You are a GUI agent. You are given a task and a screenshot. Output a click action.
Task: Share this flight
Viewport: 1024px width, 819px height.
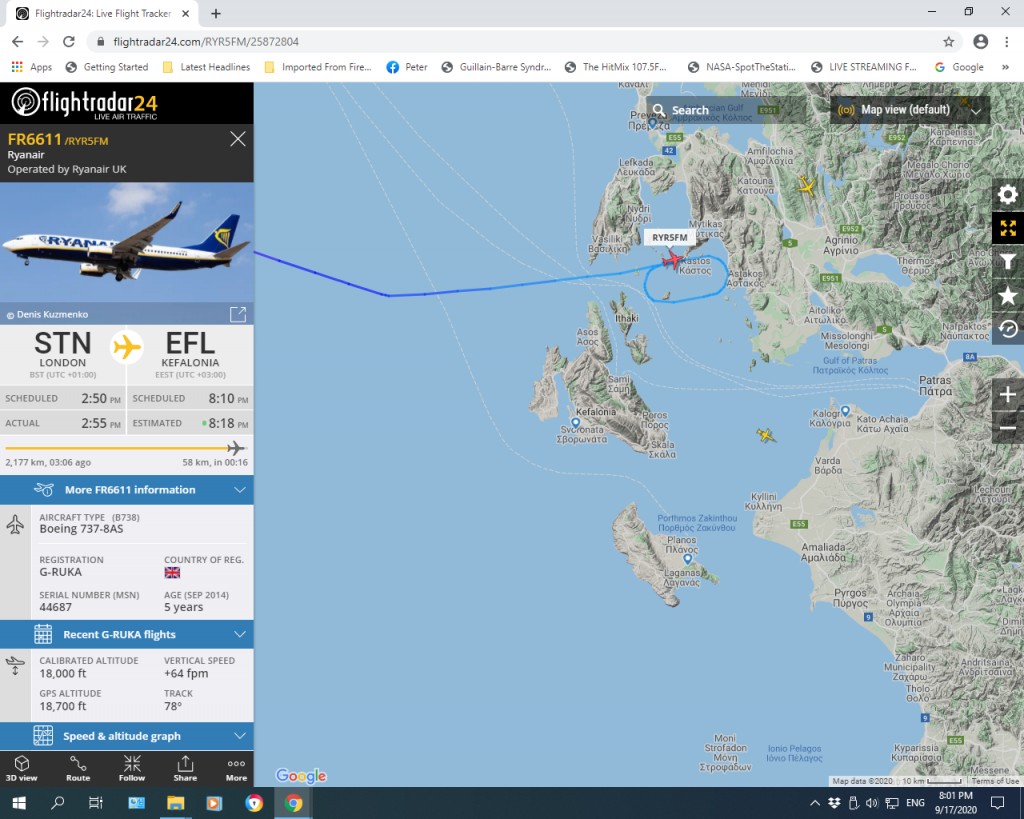pos(185,769)
